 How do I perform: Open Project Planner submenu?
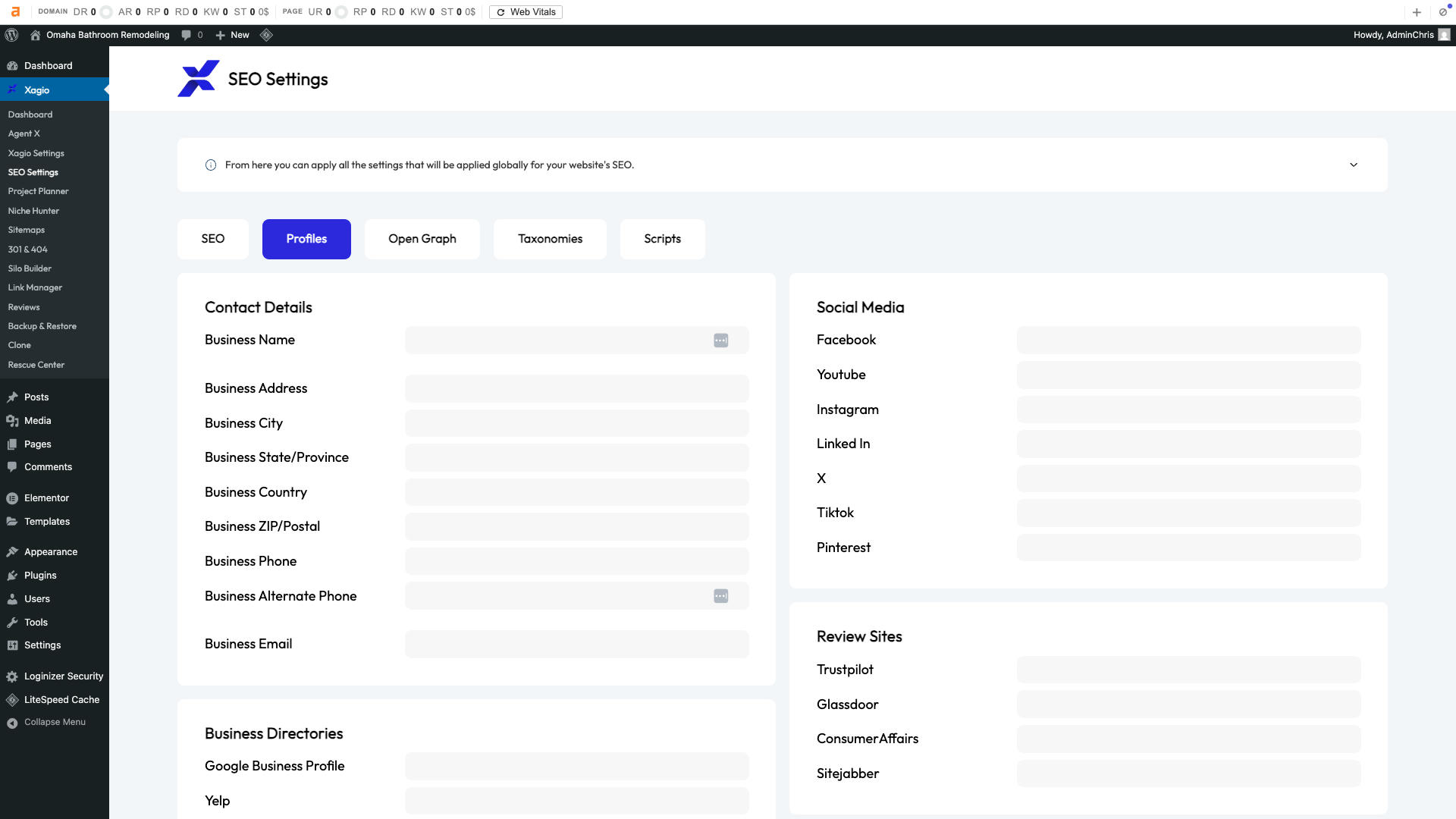(x=38, y=192)
